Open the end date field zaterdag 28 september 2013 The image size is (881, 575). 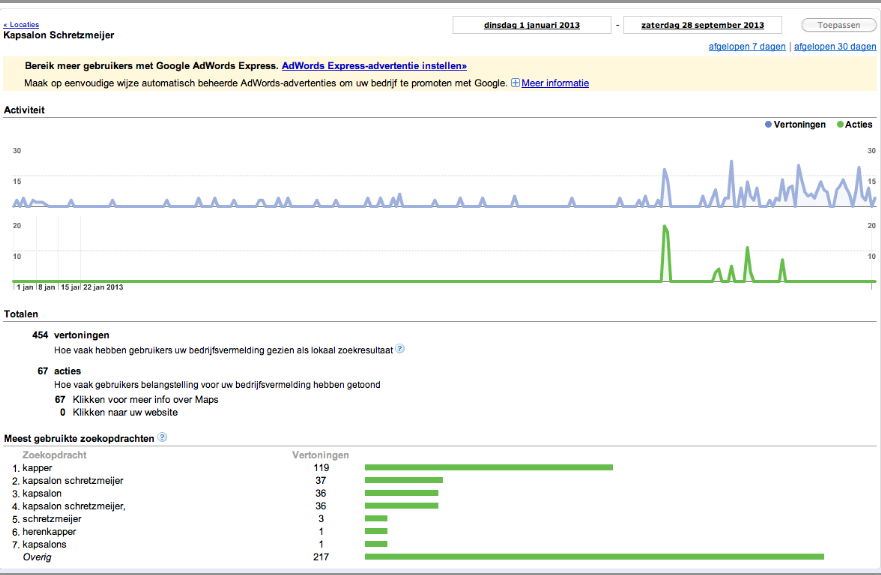[x=702, y=25]
